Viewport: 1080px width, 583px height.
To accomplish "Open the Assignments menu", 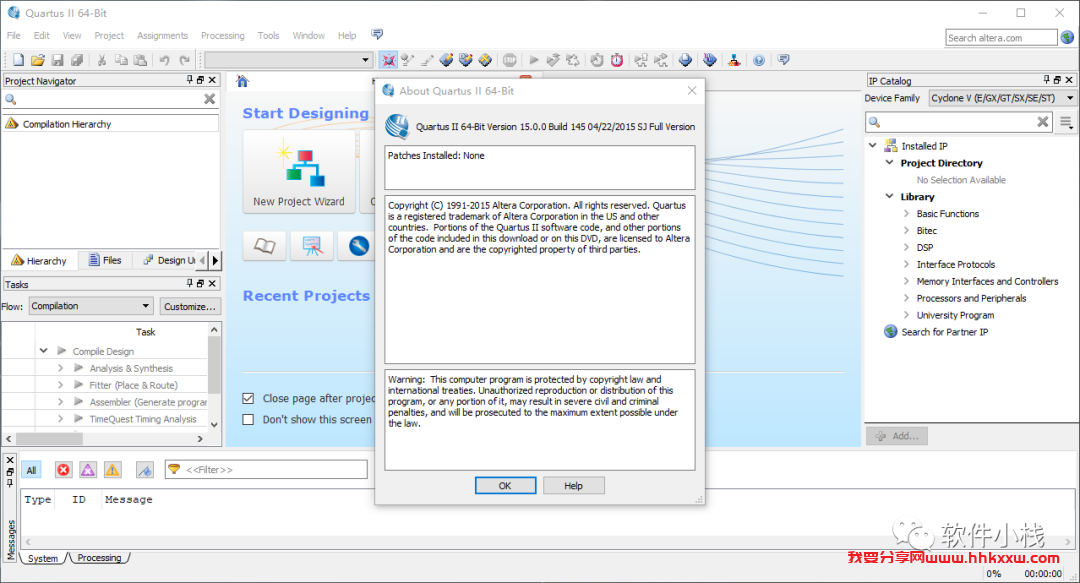I will (163, 35).
